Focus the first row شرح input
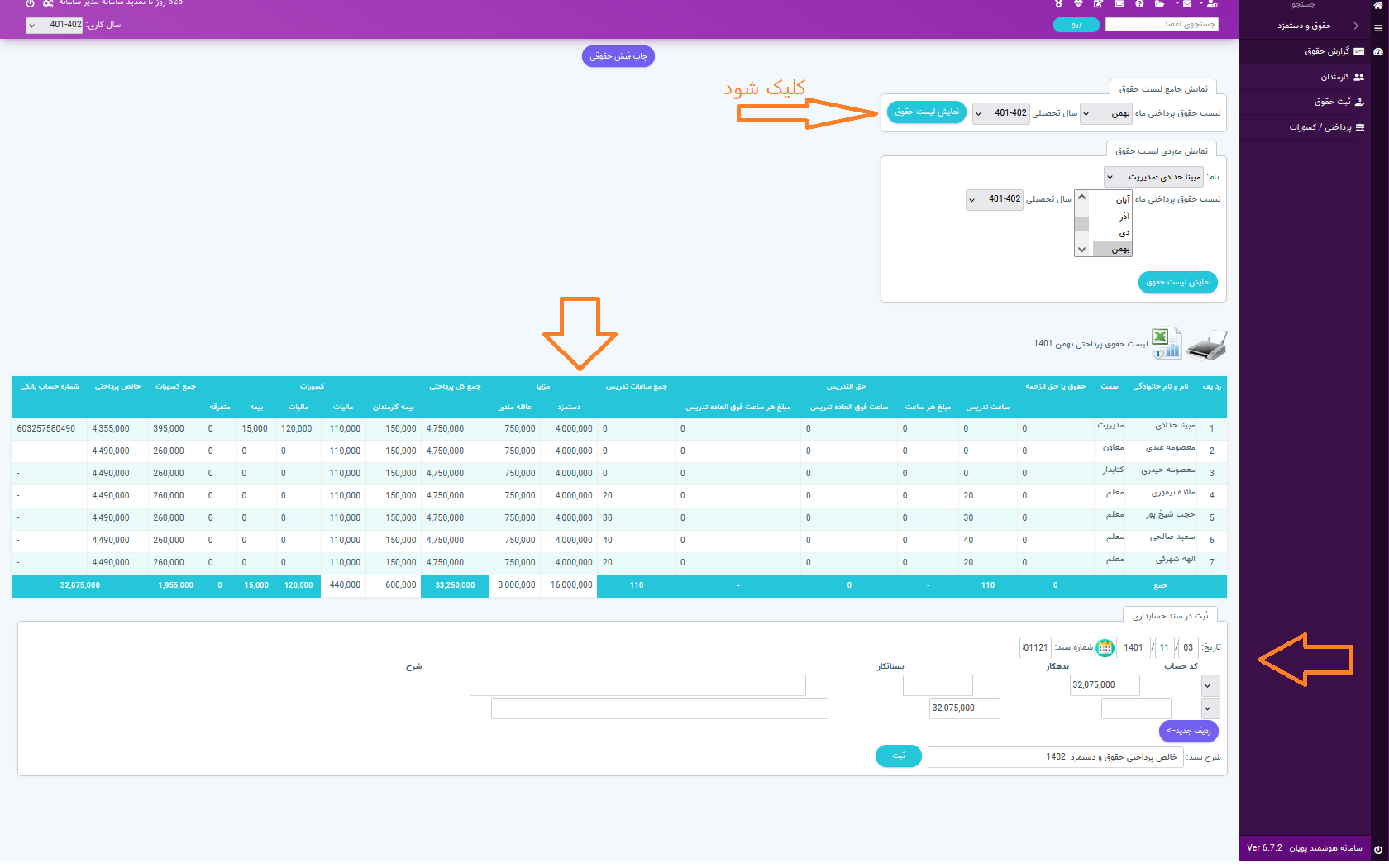1389x868 pixels. click(x=637, y=685)
